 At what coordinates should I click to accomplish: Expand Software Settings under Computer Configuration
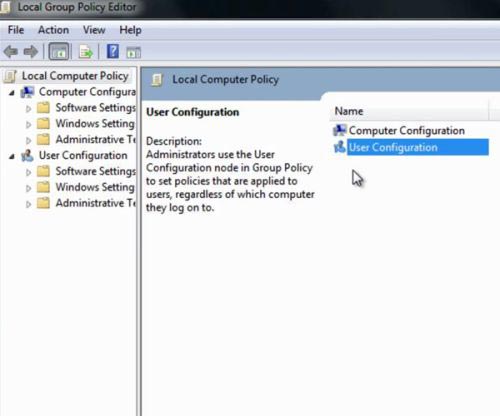point(28,109)
